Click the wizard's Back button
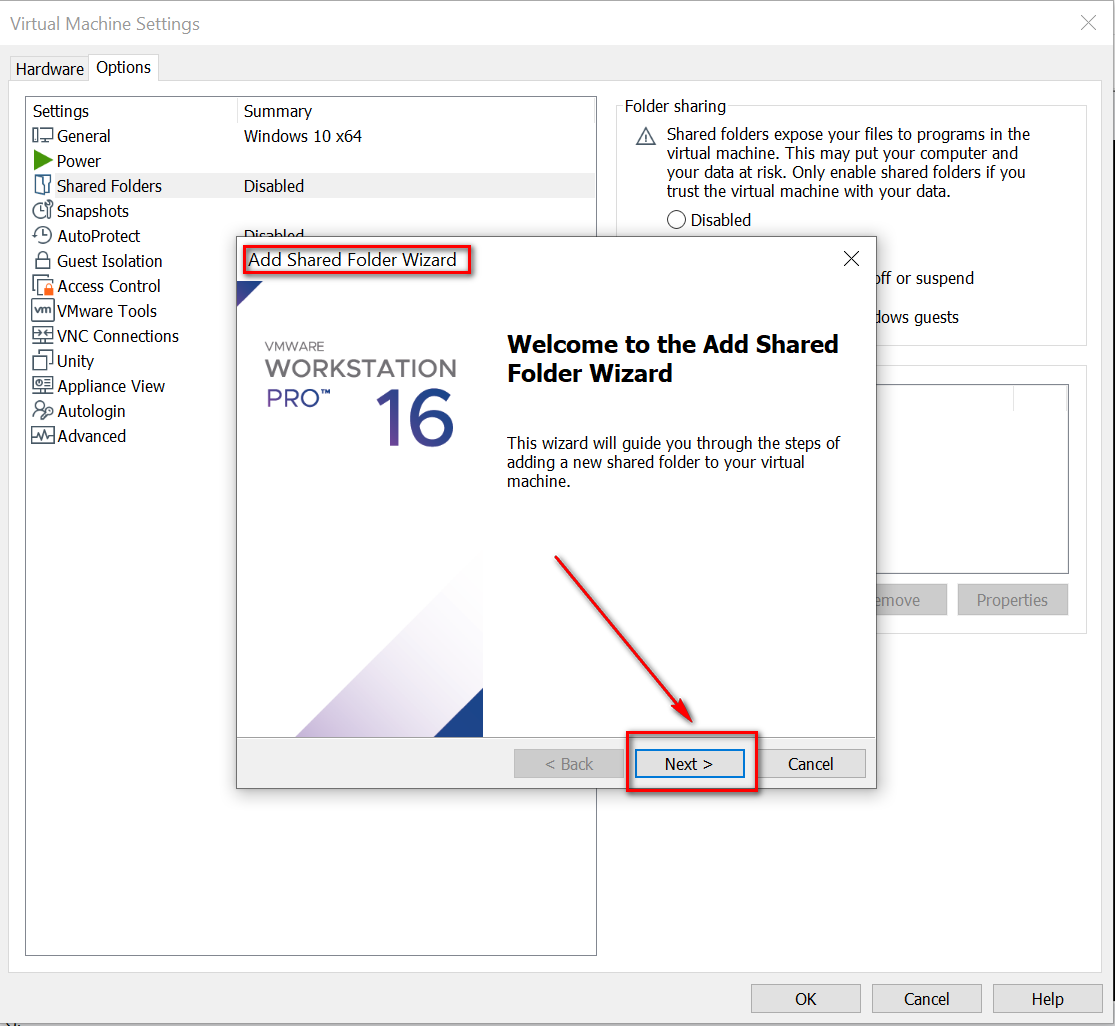 (569, 764)
